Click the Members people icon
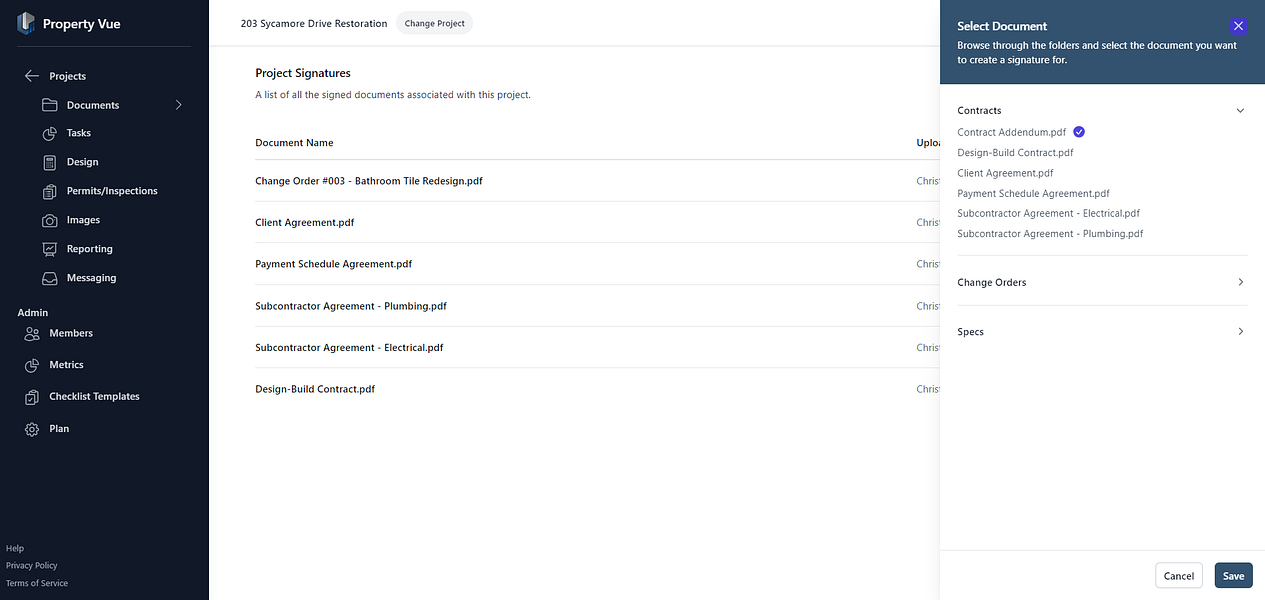1265x600 pixels. pos(32,333)
